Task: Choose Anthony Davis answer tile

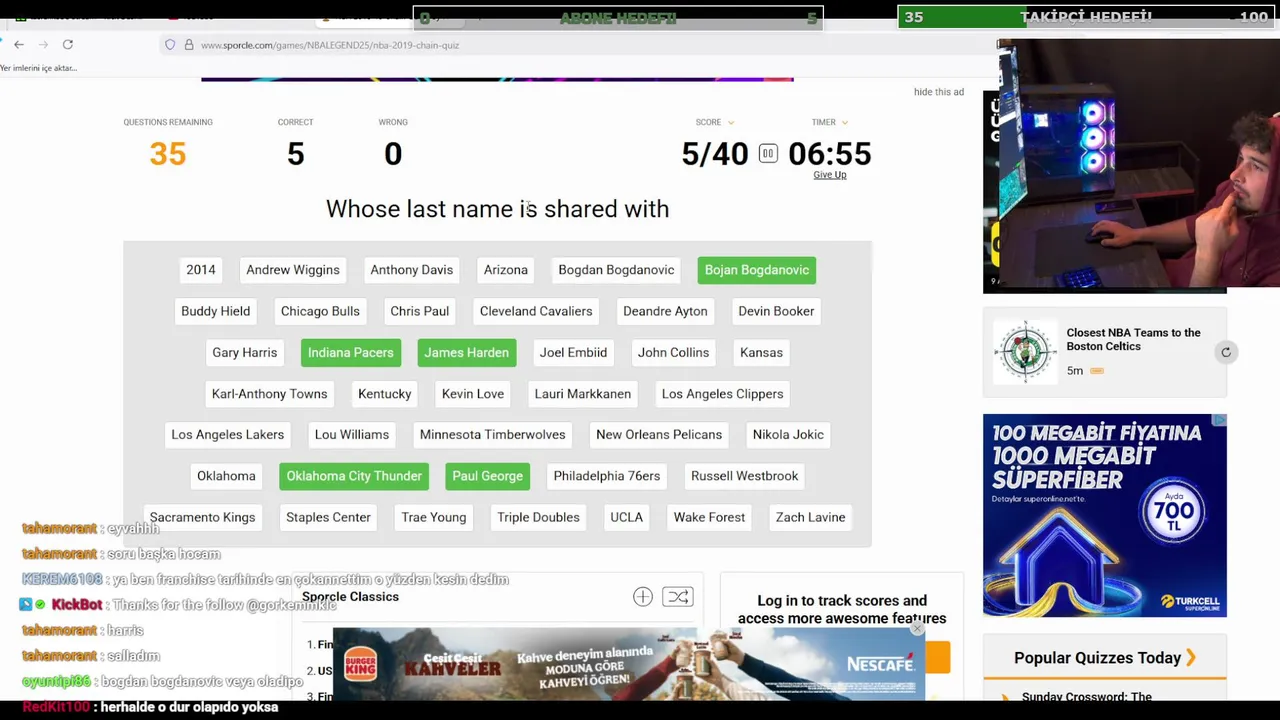Action: click(x=412, y=270)
